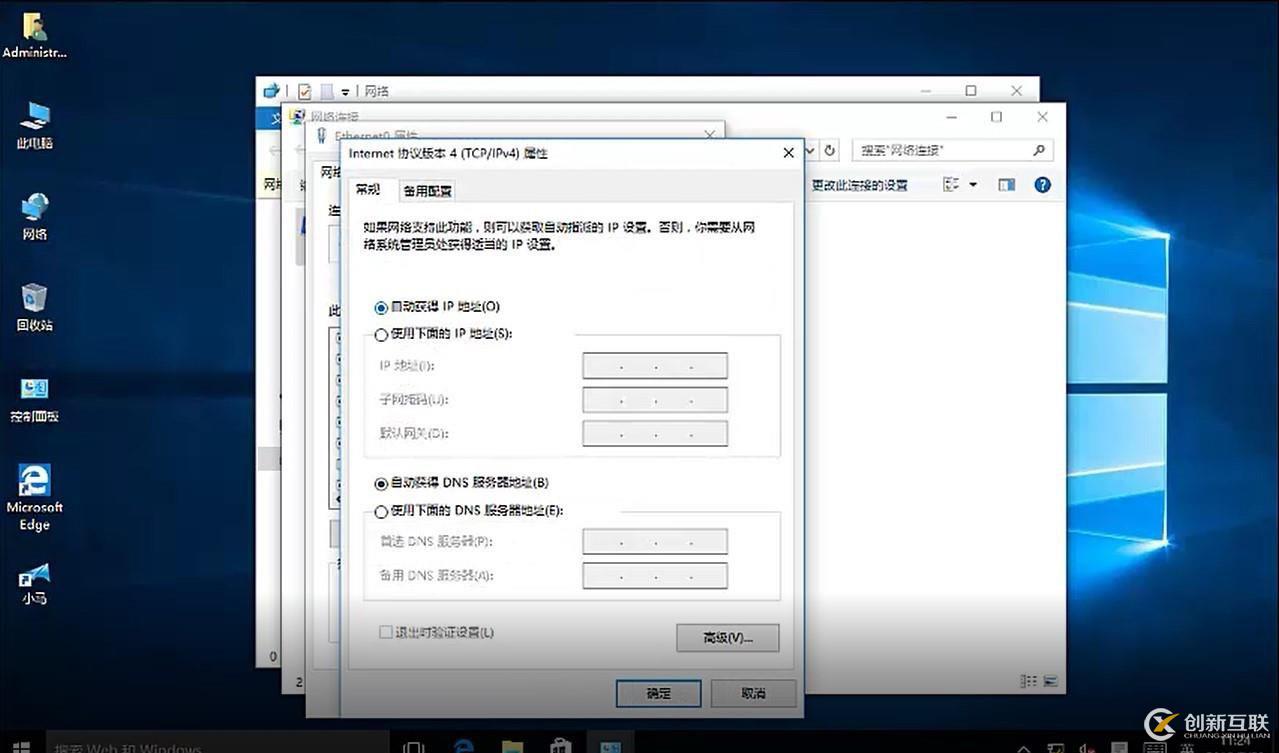Open the Store from the taskbar
This screenshot has width=1279, height=753.
click(561, 746)
